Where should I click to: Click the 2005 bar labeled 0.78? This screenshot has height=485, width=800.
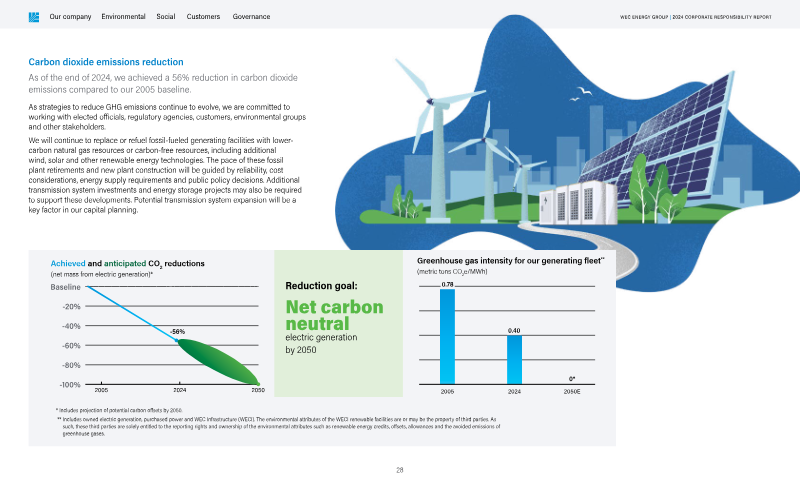(447, 336)
